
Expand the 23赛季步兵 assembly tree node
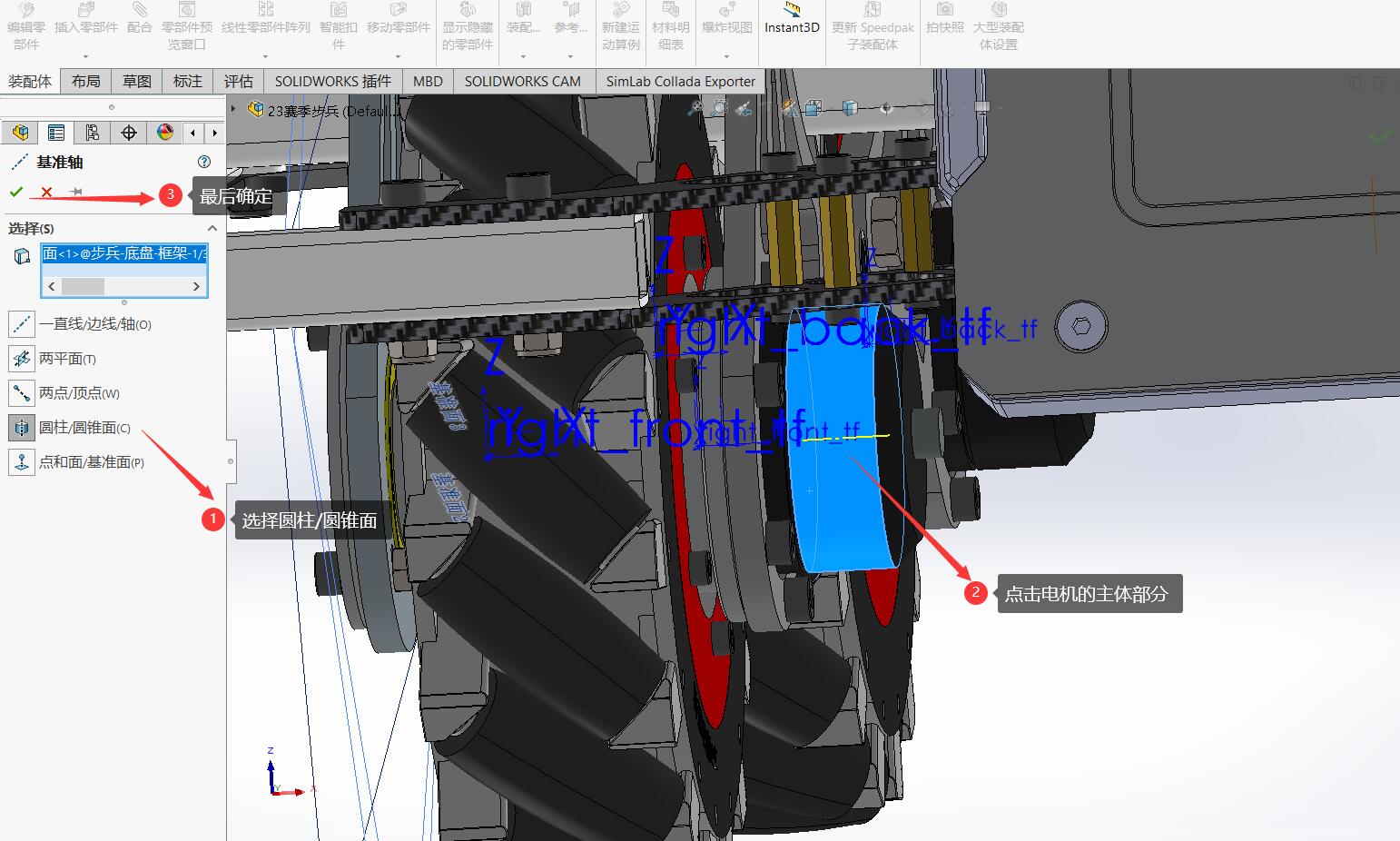click(x=234, y=110)
